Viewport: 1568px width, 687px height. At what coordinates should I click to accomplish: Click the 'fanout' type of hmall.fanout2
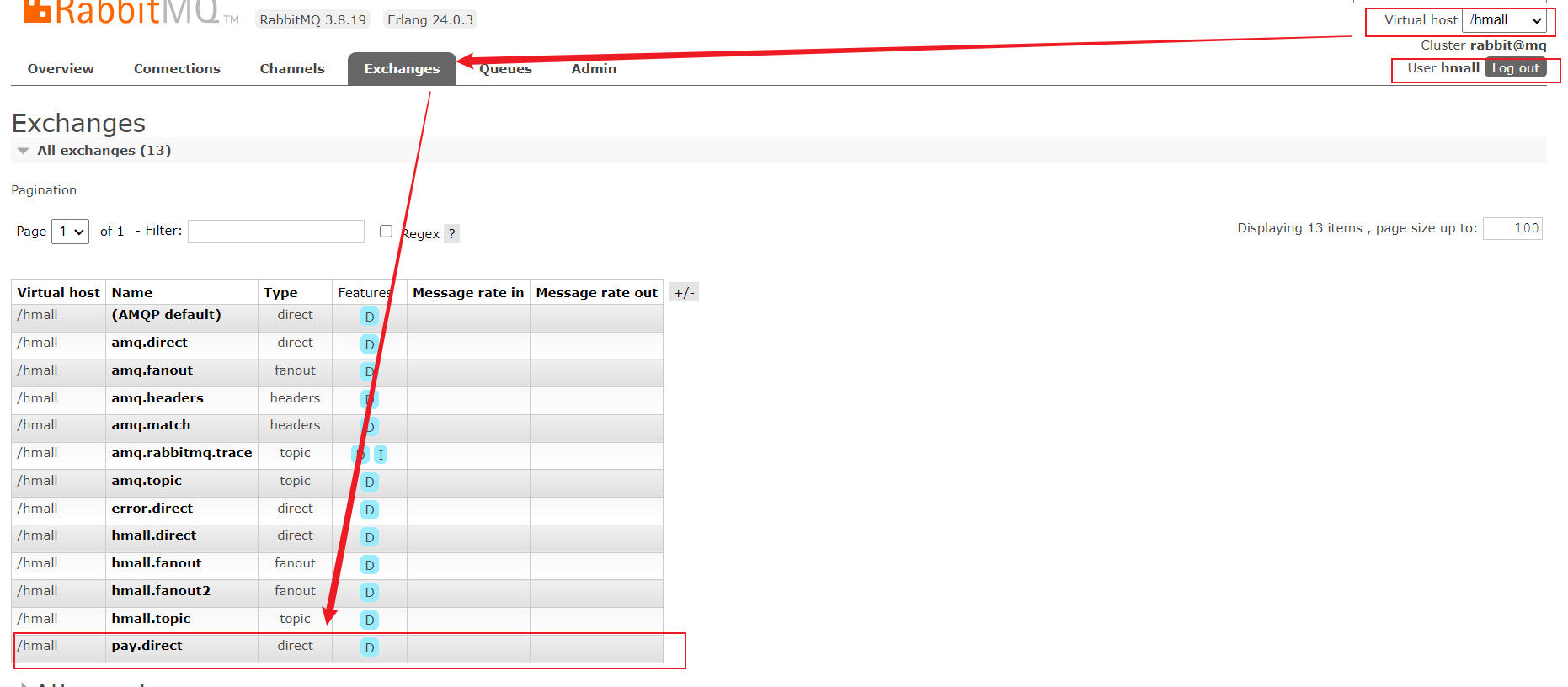pos(295,591)
